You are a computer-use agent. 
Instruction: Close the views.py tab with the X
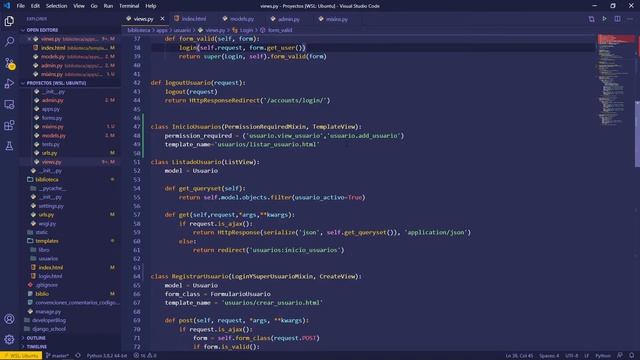pos(162,19)
